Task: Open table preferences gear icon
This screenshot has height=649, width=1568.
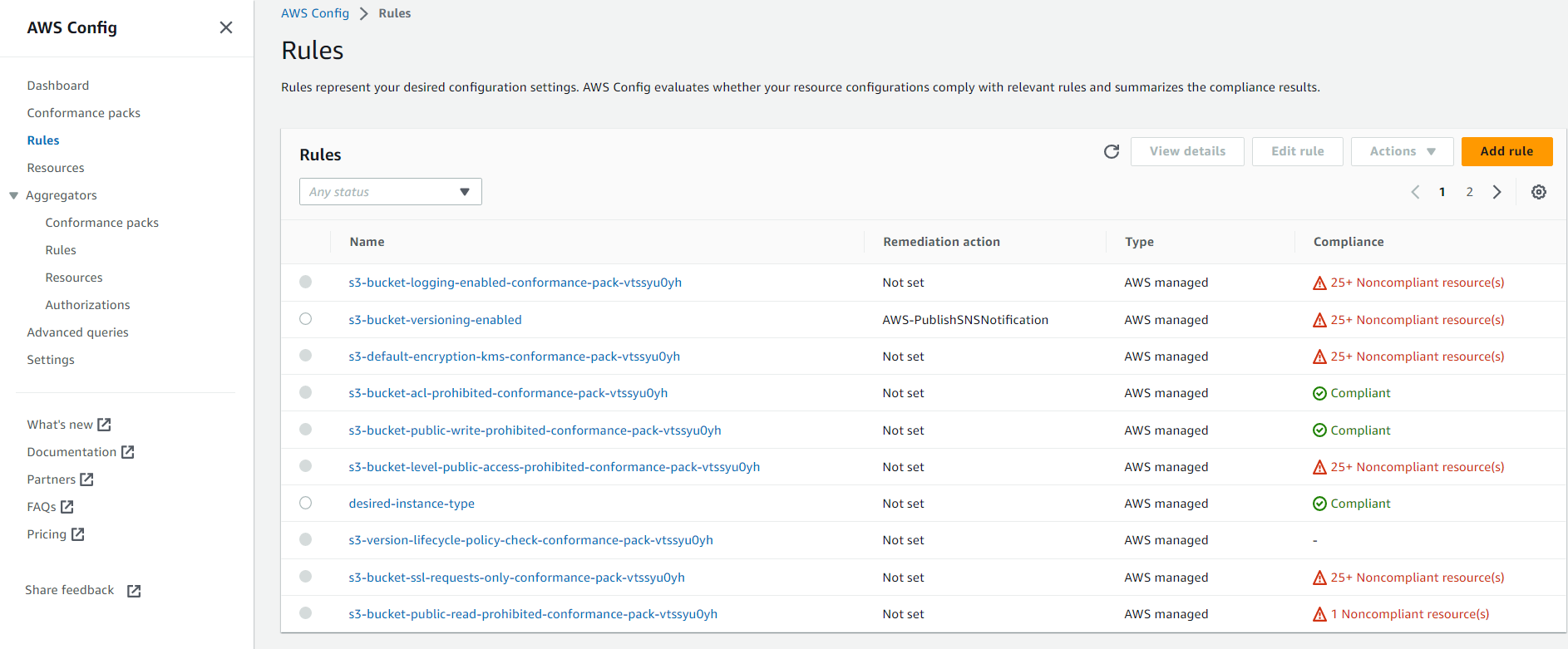Action: pos(1539,192)
